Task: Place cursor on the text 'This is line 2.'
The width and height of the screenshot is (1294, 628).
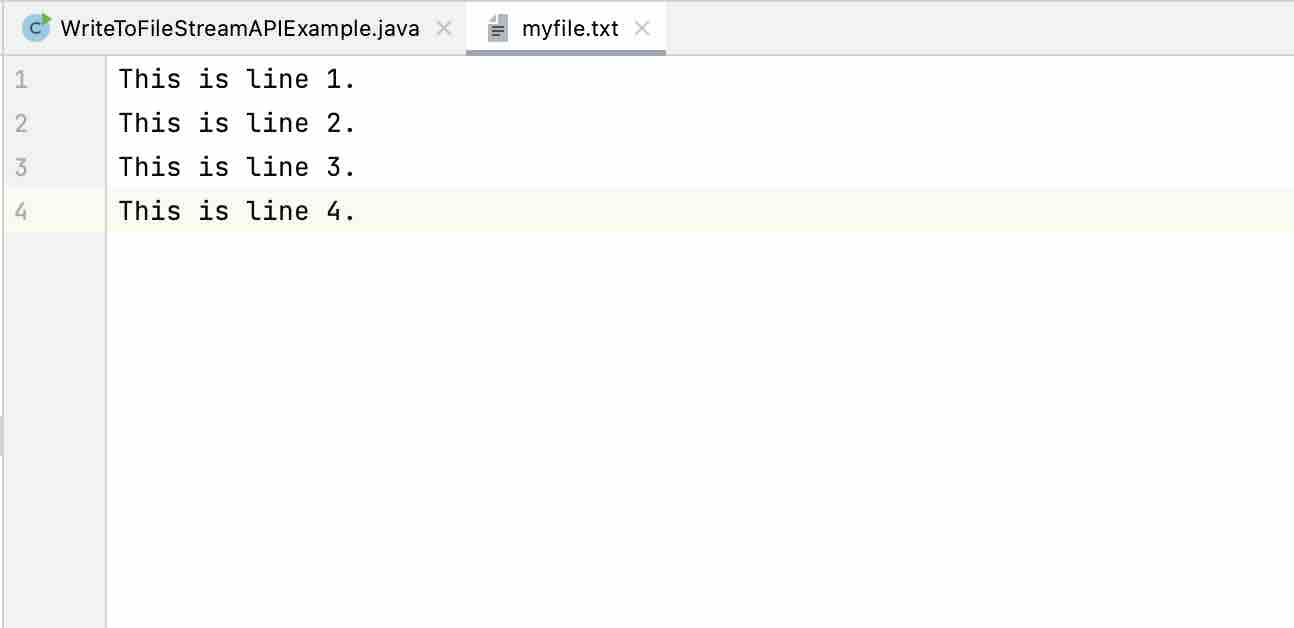Action: click(236, 123)
